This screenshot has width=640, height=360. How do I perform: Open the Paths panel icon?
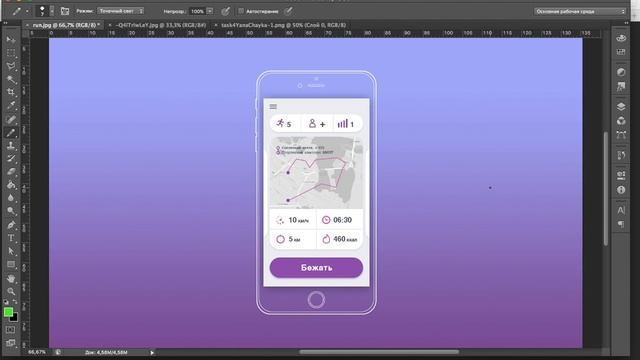tap(621, 135)
